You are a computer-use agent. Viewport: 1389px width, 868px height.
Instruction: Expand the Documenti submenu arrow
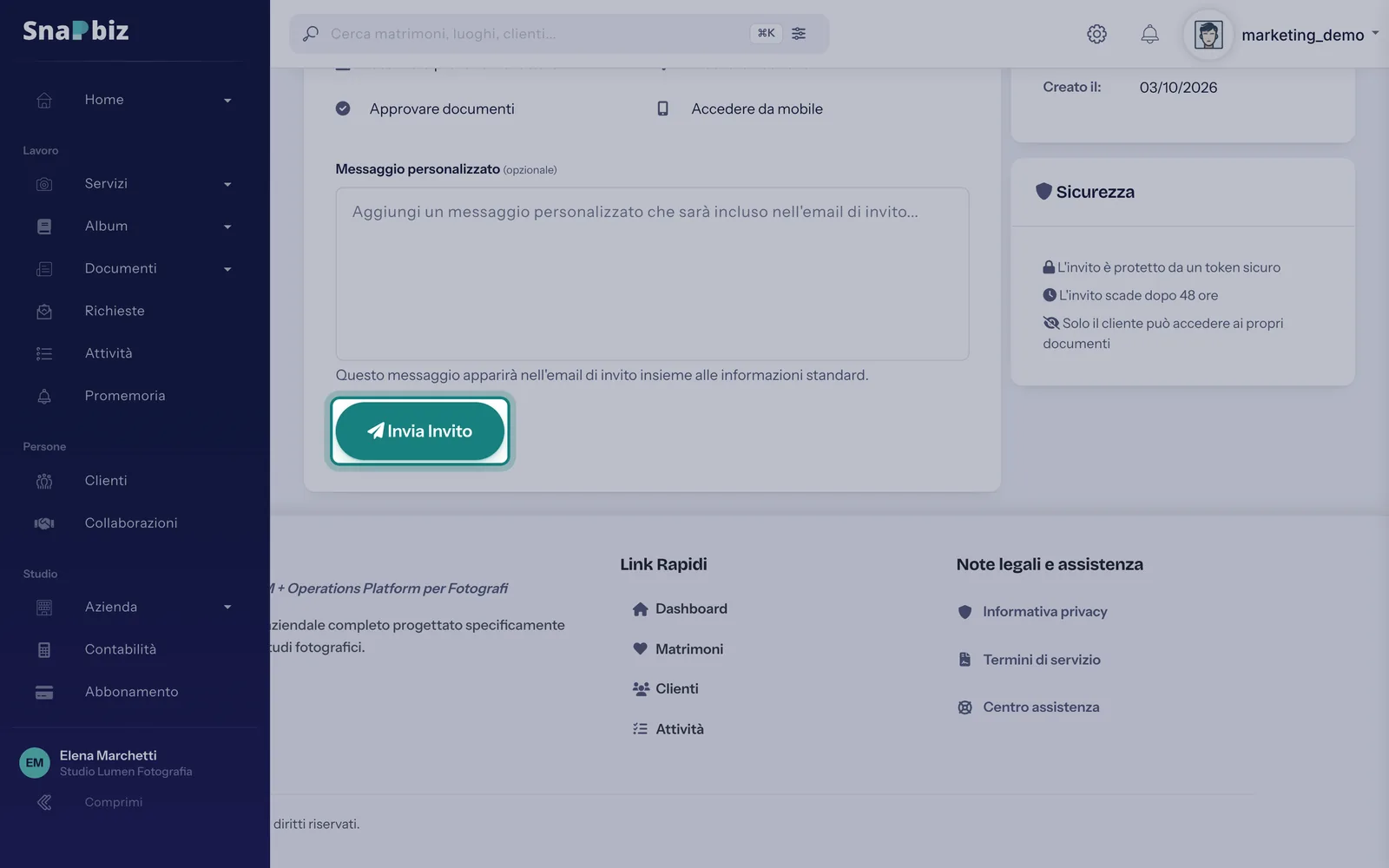coord(227,270)
